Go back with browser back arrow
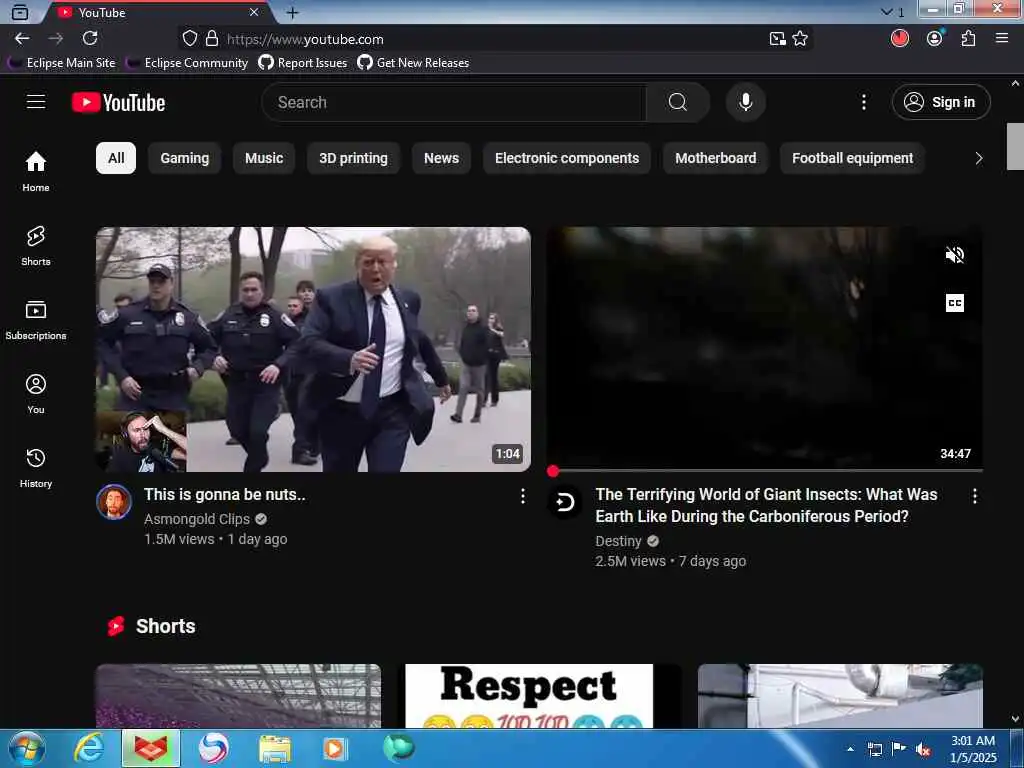1024x768 pixels. [22, 39]
